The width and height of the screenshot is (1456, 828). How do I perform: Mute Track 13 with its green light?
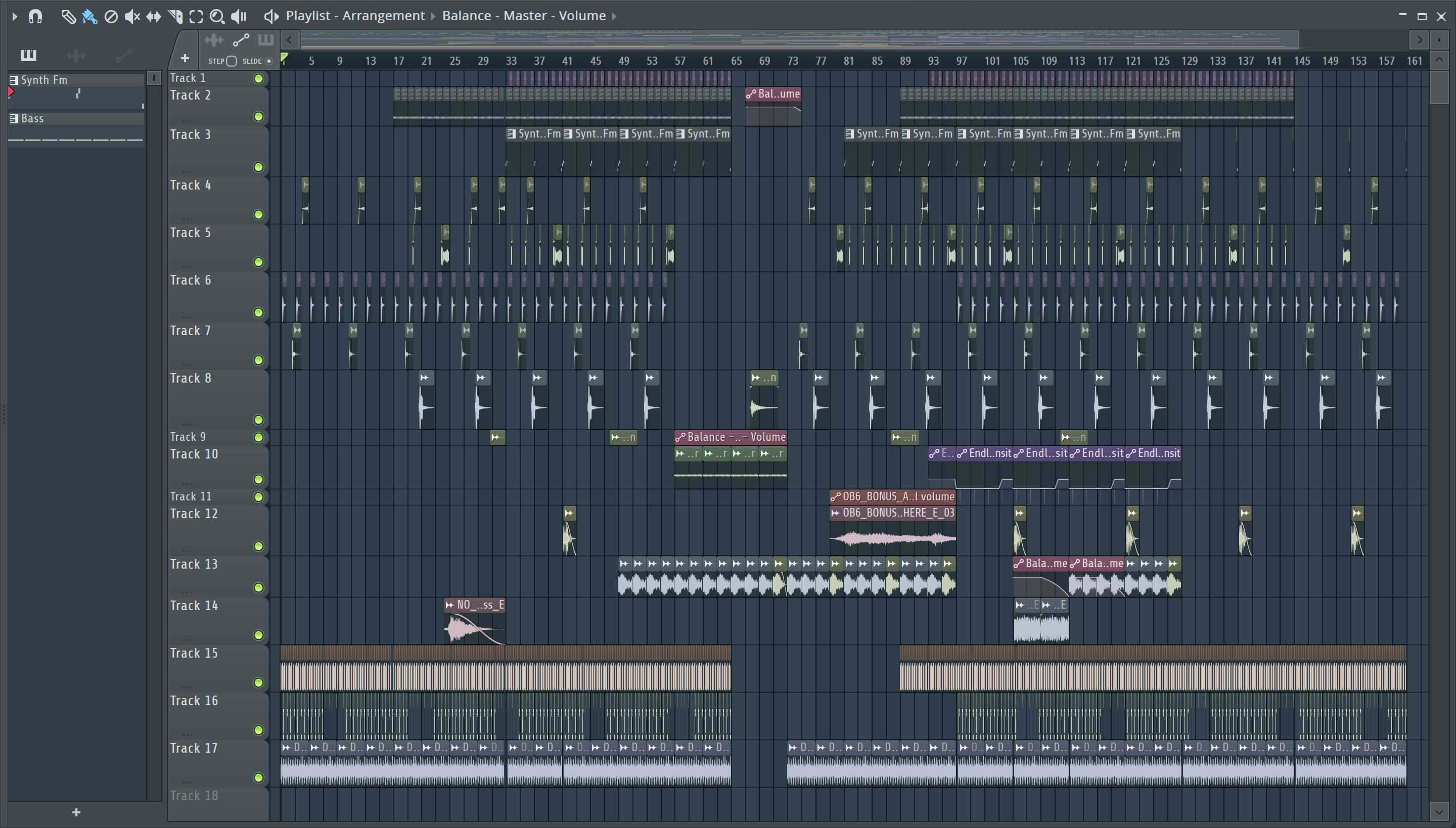[x=258, y=587]
